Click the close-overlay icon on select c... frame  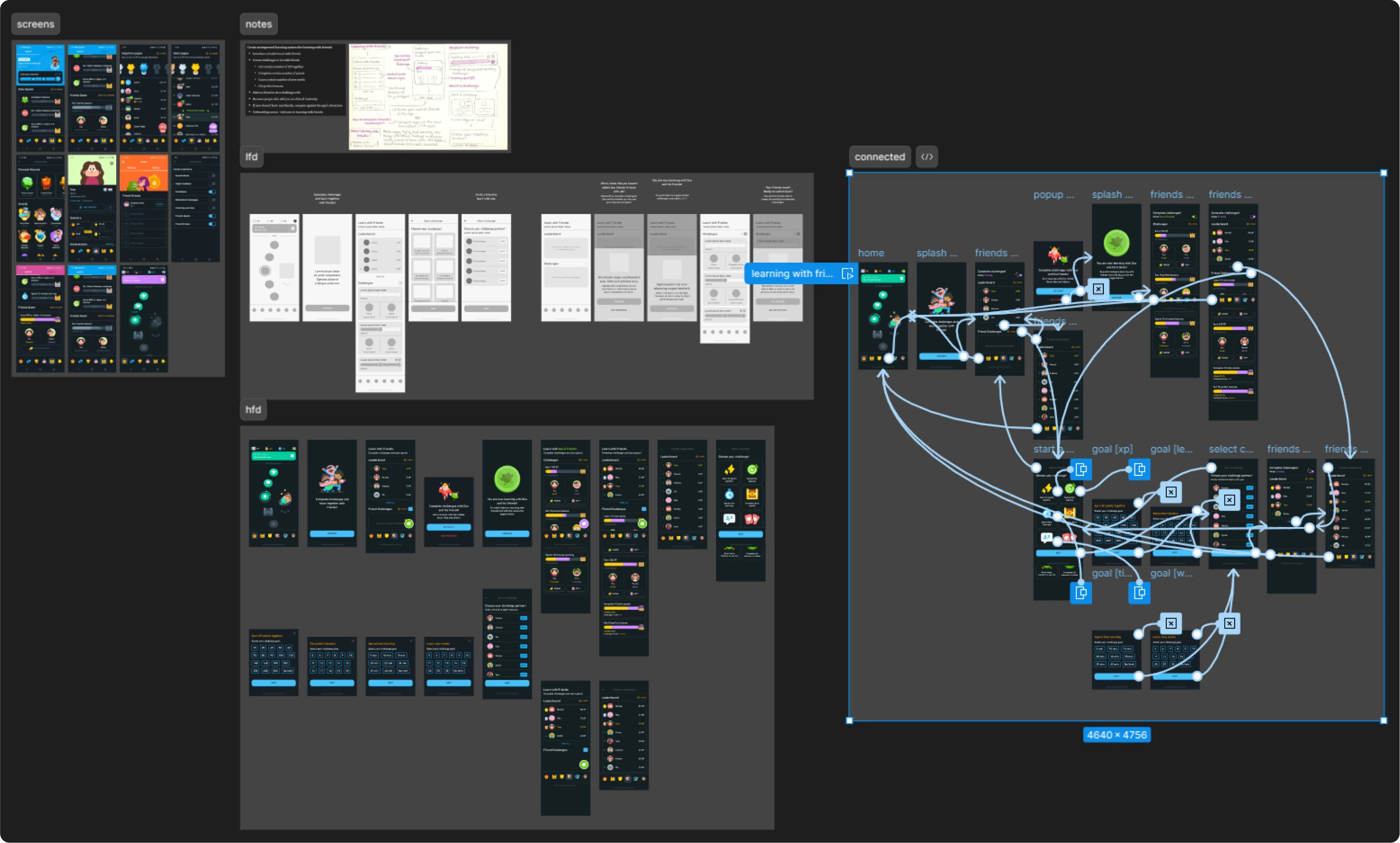click(1229, 500)
